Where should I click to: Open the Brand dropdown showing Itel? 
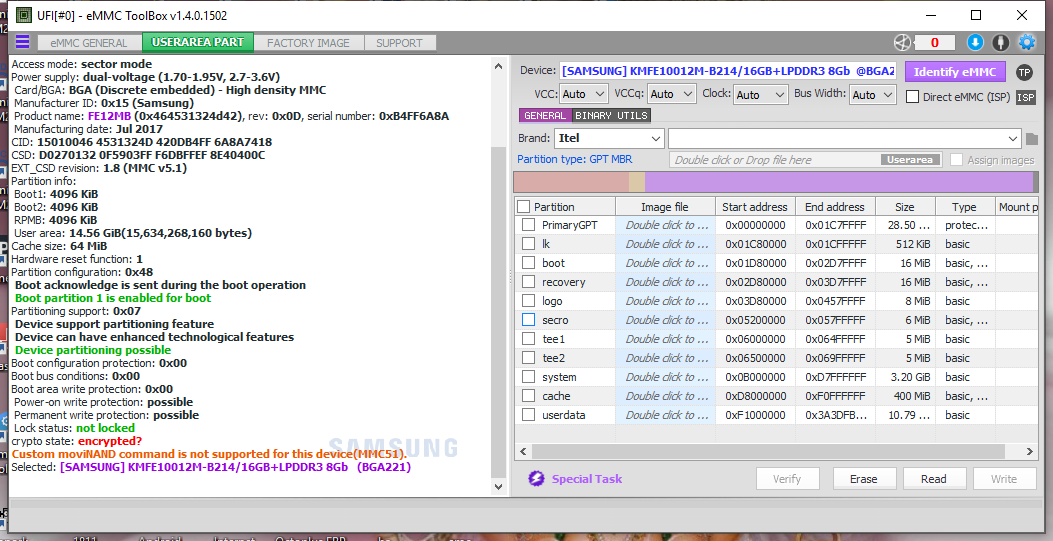point(609,139)
